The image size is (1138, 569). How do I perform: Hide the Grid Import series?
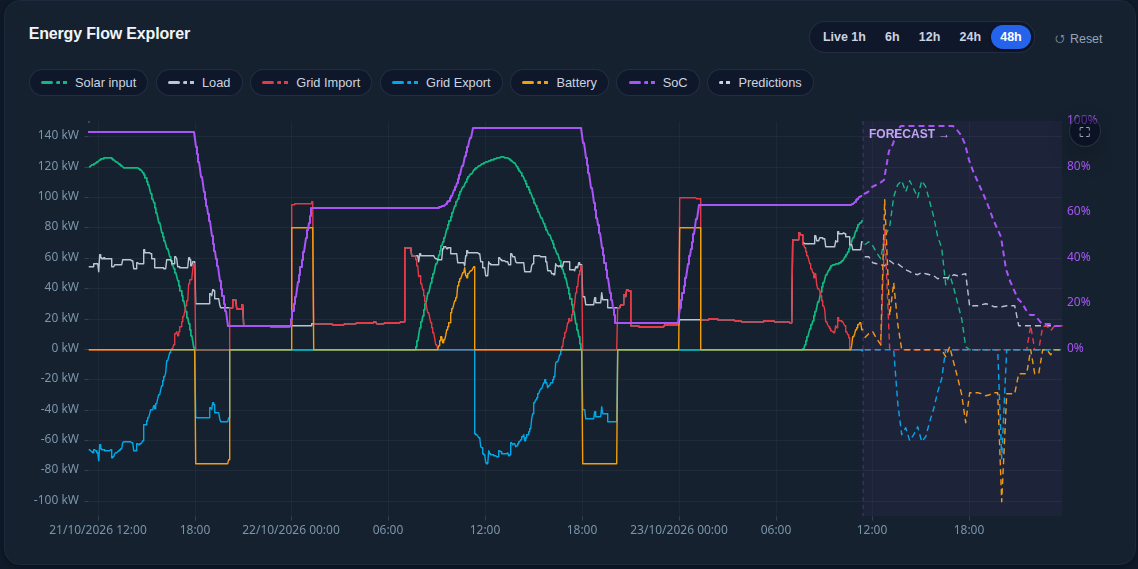[x=311, y=83]
